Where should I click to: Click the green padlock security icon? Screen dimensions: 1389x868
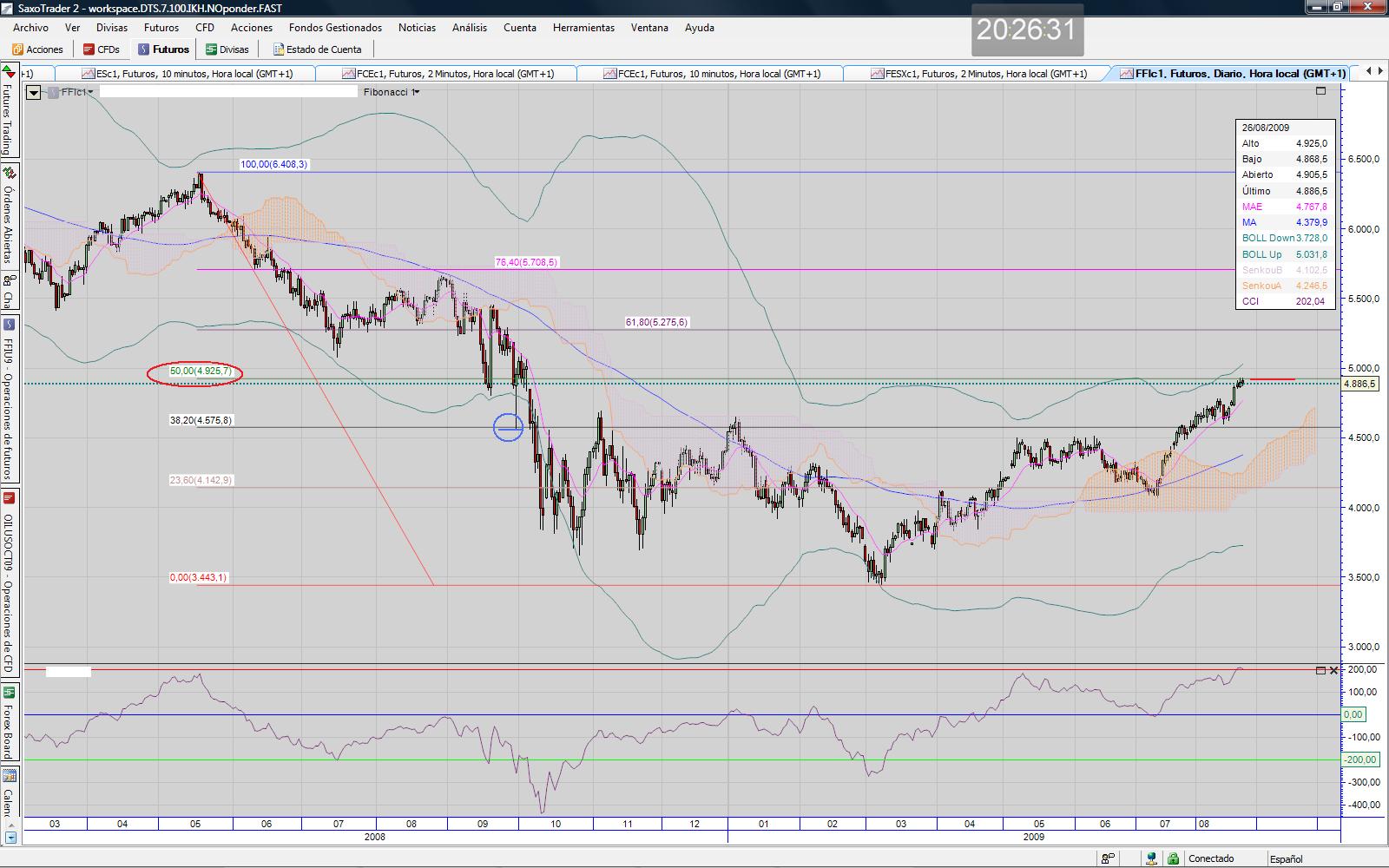[1172, 858]
